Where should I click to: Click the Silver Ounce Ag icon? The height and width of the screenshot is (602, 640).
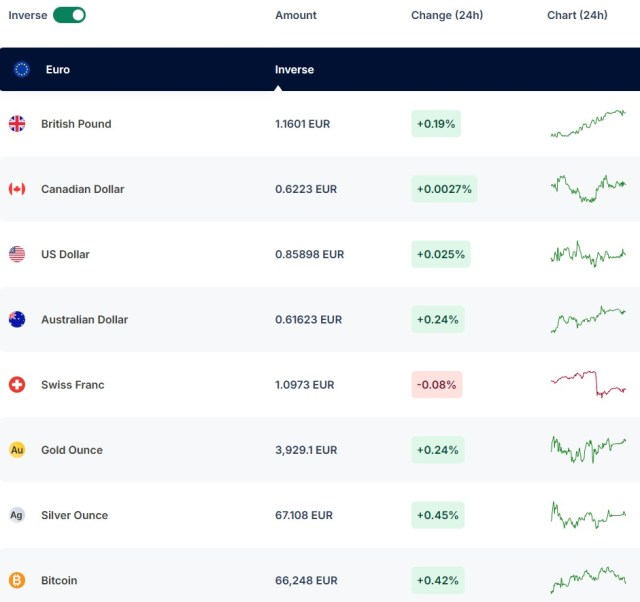17,515
